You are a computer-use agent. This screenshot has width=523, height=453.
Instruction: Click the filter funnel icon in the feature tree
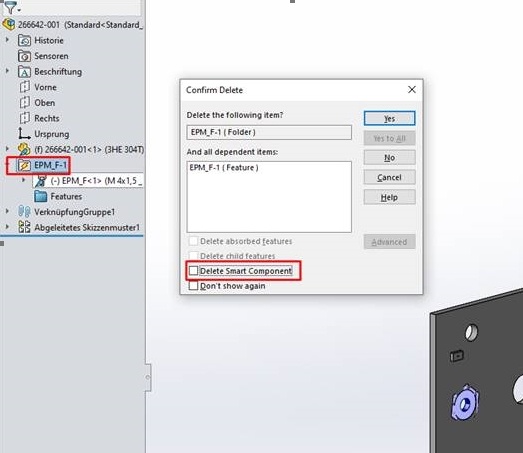point(10,7)
